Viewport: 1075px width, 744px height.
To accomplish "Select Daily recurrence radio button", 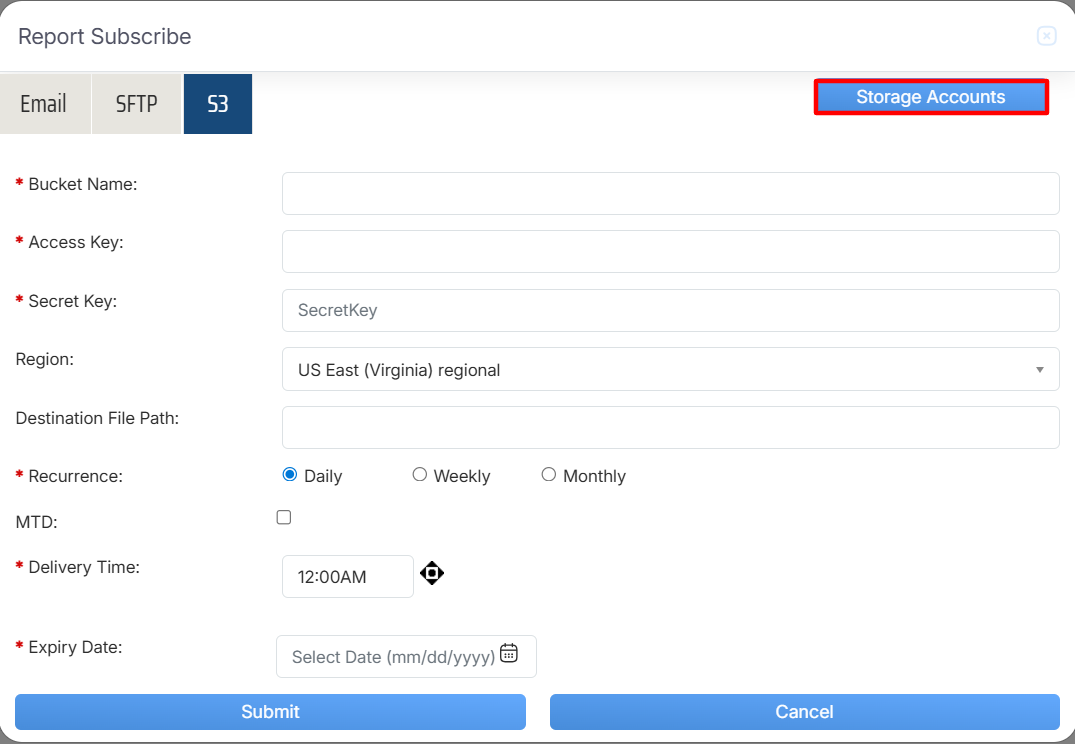I will (290, 475).
